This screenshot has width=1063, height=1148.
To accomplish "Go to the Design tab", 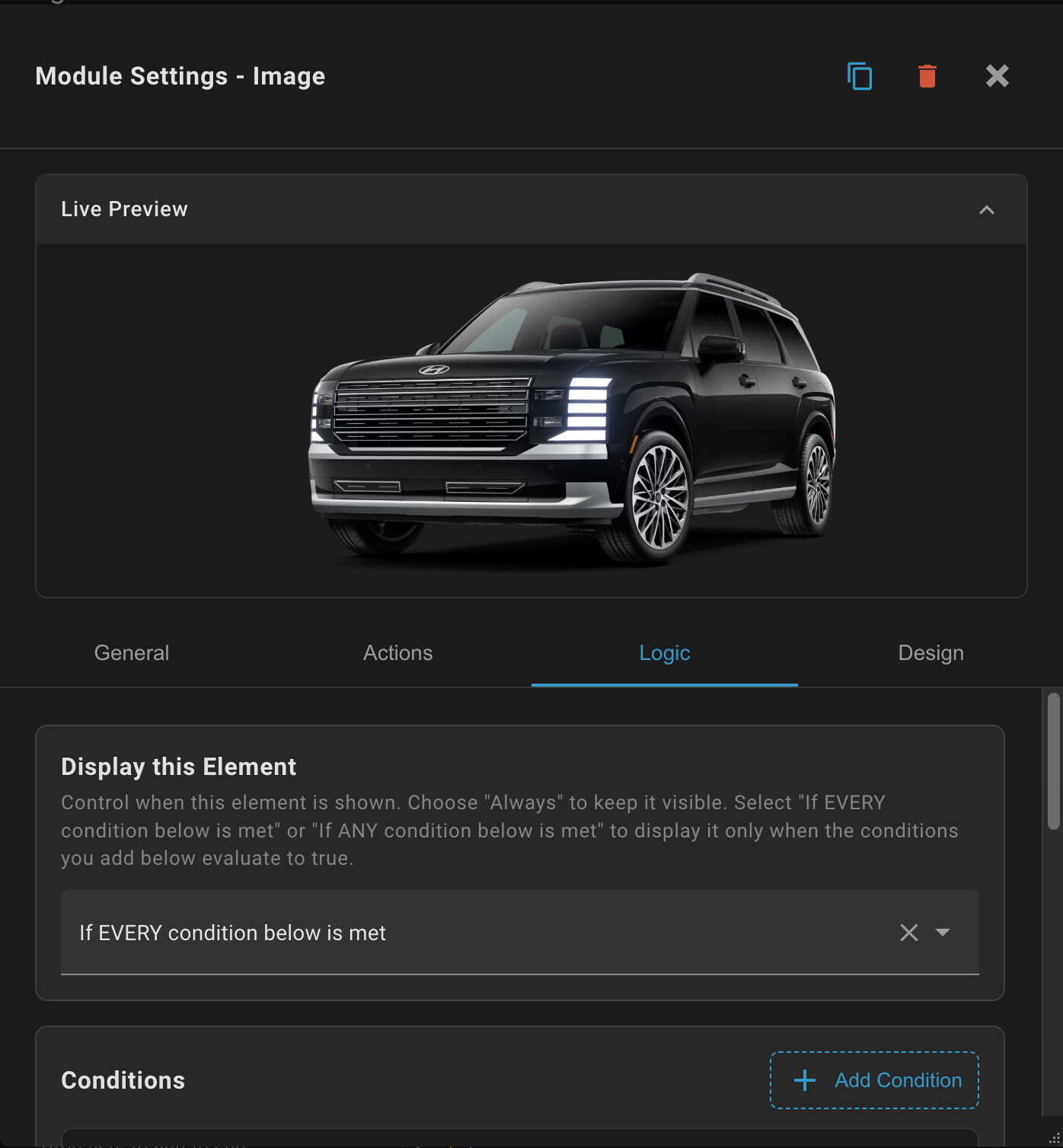I will [931, 653].
